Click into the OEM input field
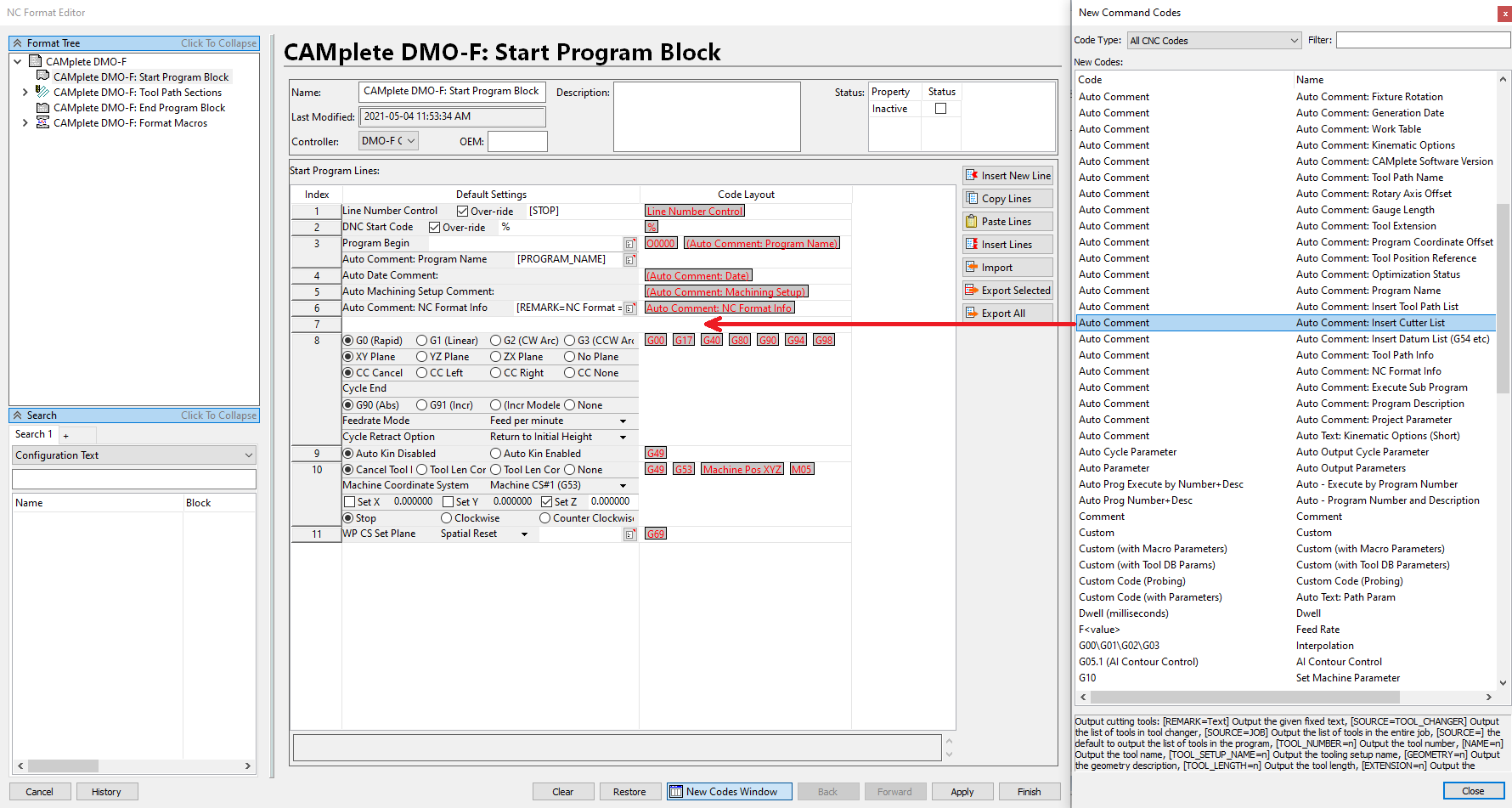Screen dimensions: 1512x808 pos(517,141)
